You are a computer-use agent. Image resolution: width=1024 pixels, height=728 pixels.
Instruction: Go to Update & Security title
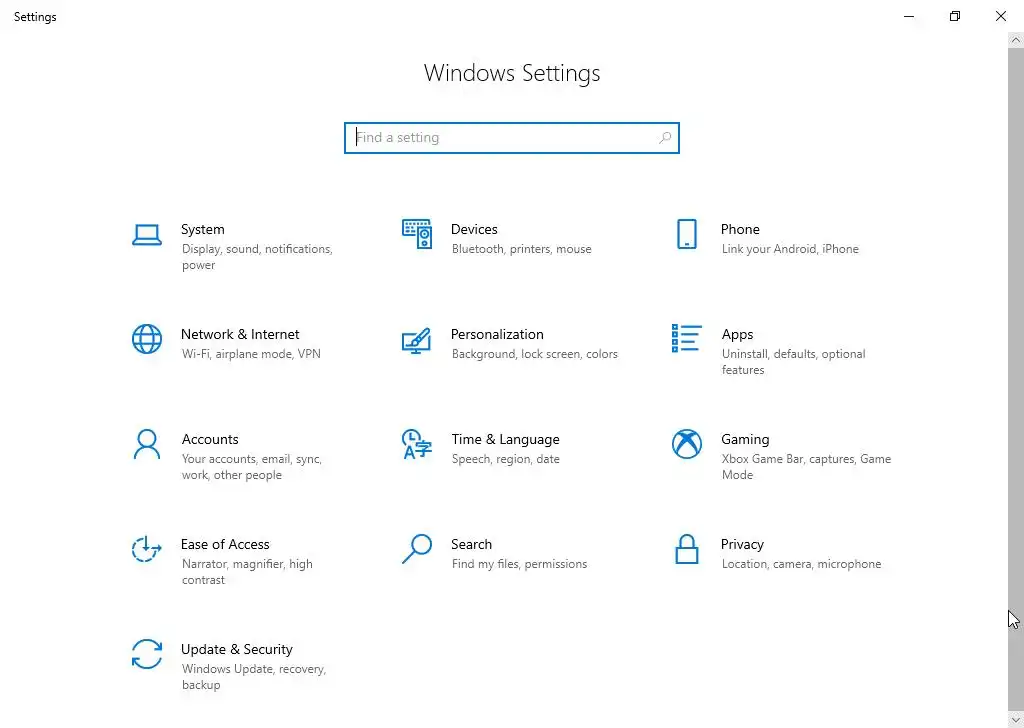pyautogui.click(x=236, y=650)
